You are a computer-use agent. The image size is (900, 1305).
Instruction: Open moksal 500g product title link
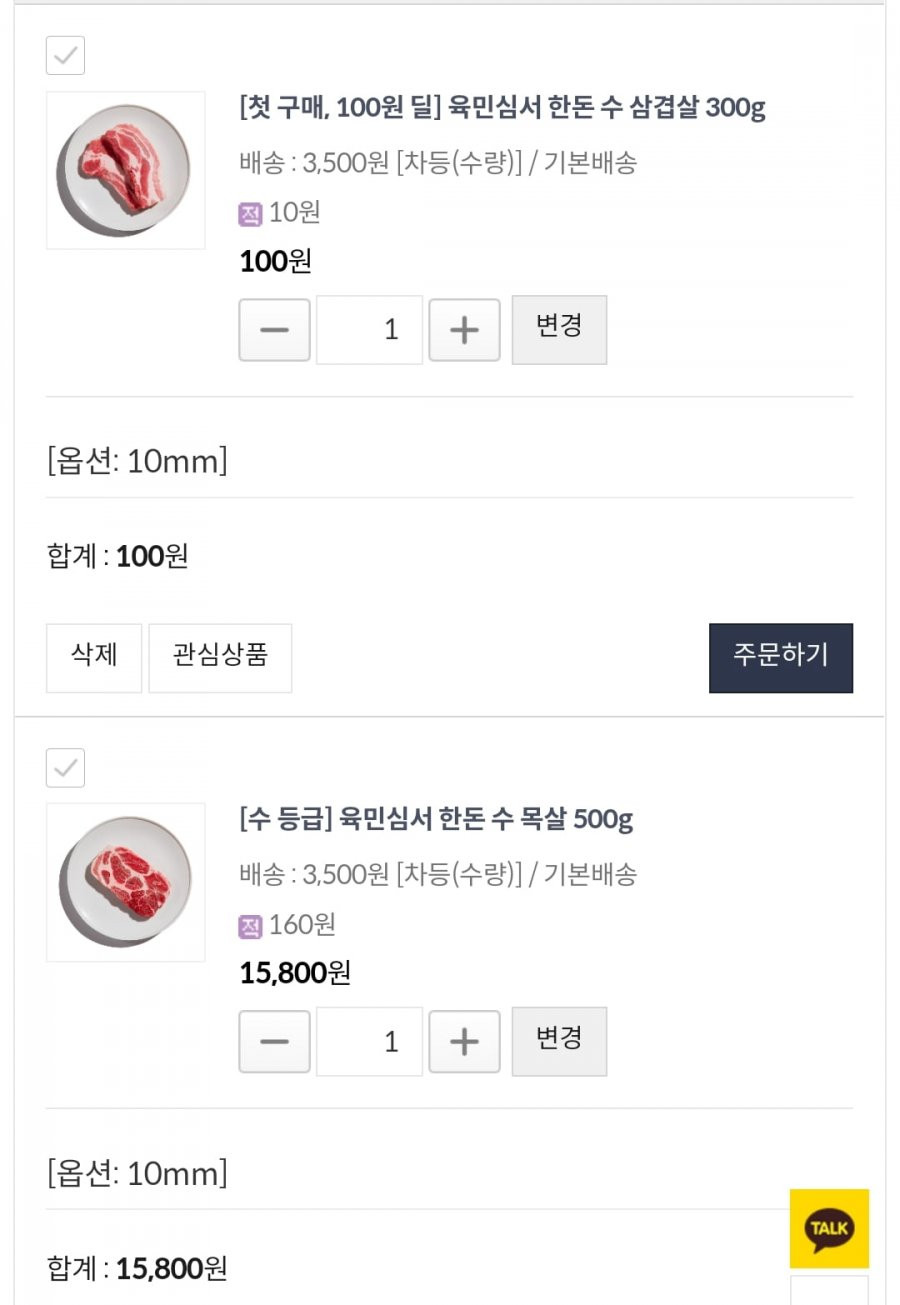coord(436,820)
